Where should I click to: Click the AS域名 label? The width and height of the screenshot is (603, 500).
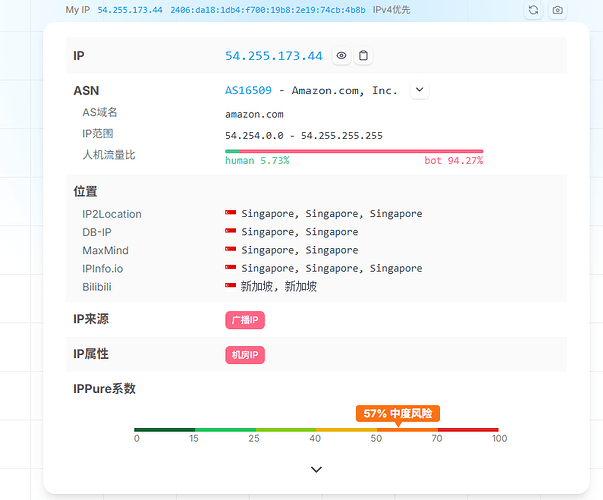point(100,112)
